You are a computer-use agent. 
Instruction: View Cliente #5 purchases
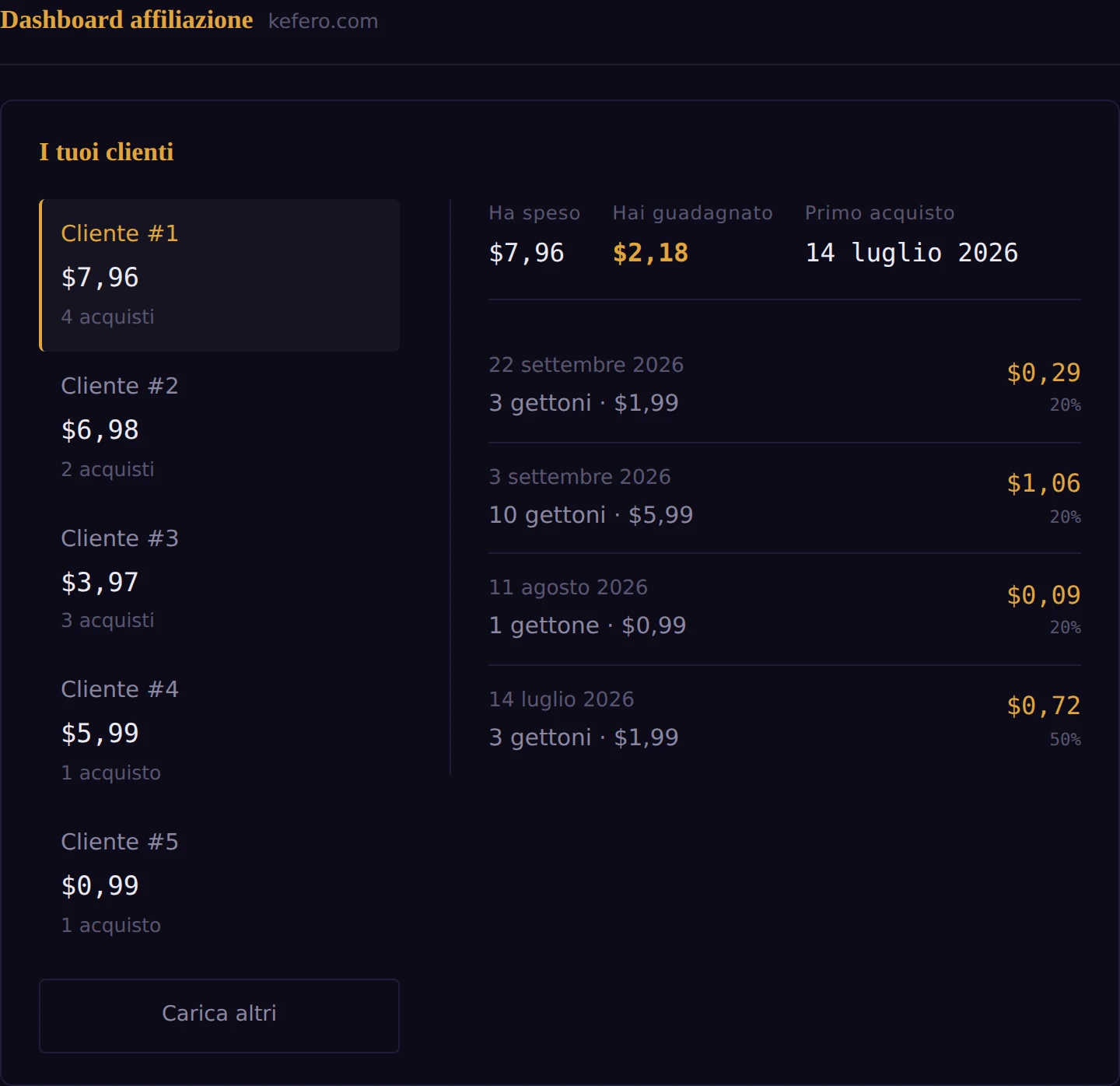pyautogui.click(x=219, y=884)
